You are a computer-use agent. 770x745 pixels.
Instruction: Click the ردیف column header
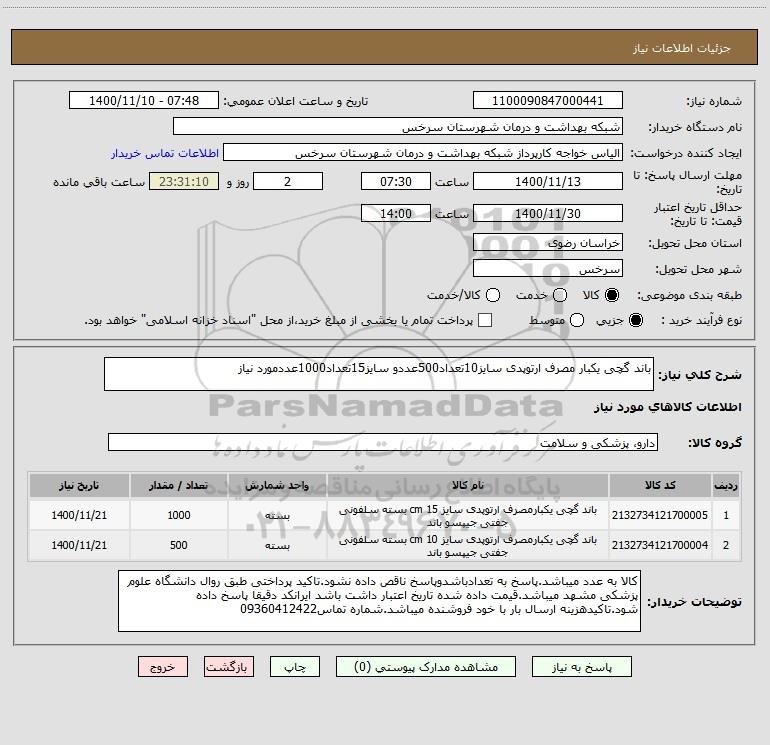coord(726,485)
